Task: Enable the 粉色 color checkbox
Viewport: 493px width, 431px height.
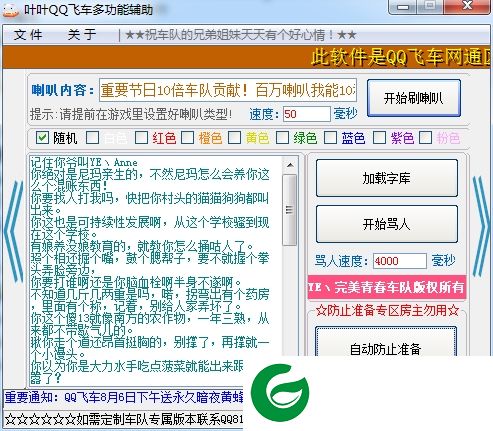Action: pyautogui.click(x=425, y=137)
